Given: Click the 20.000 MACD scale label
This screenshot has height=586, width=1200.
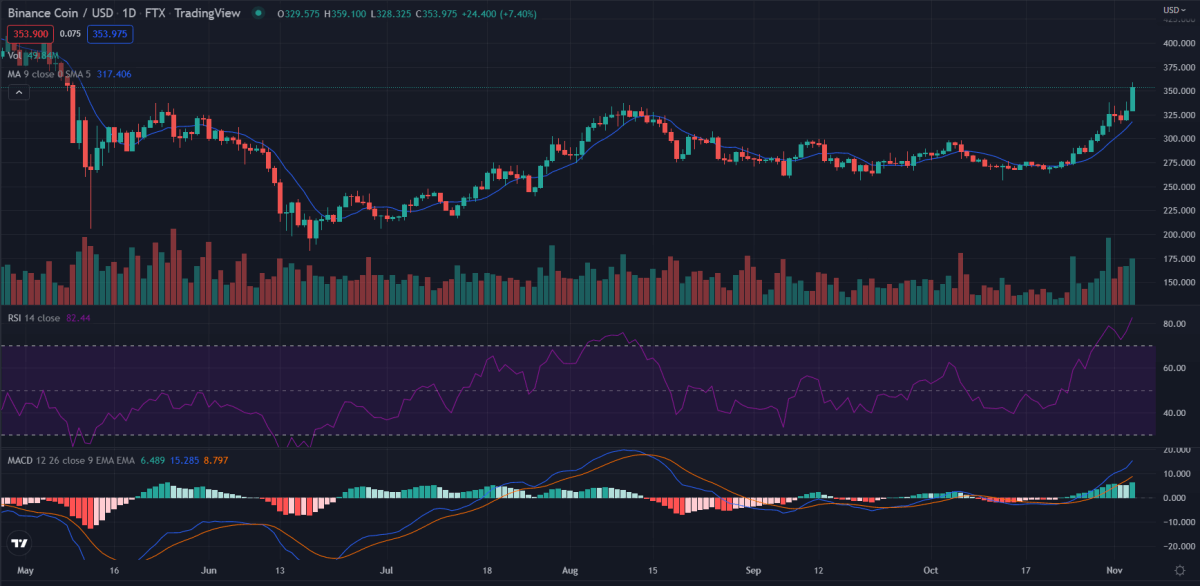Looking at the screenshot, I should pos(1178,449).
